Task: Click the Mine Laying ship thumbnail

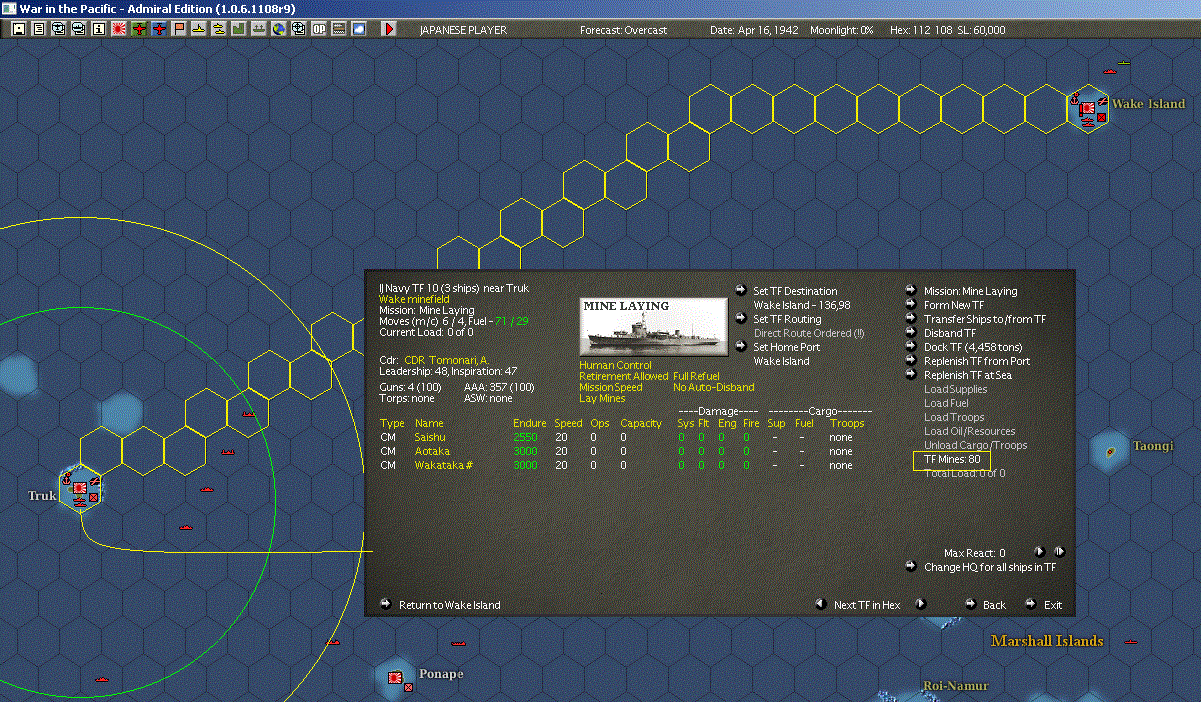Action: tap(654, 325)
